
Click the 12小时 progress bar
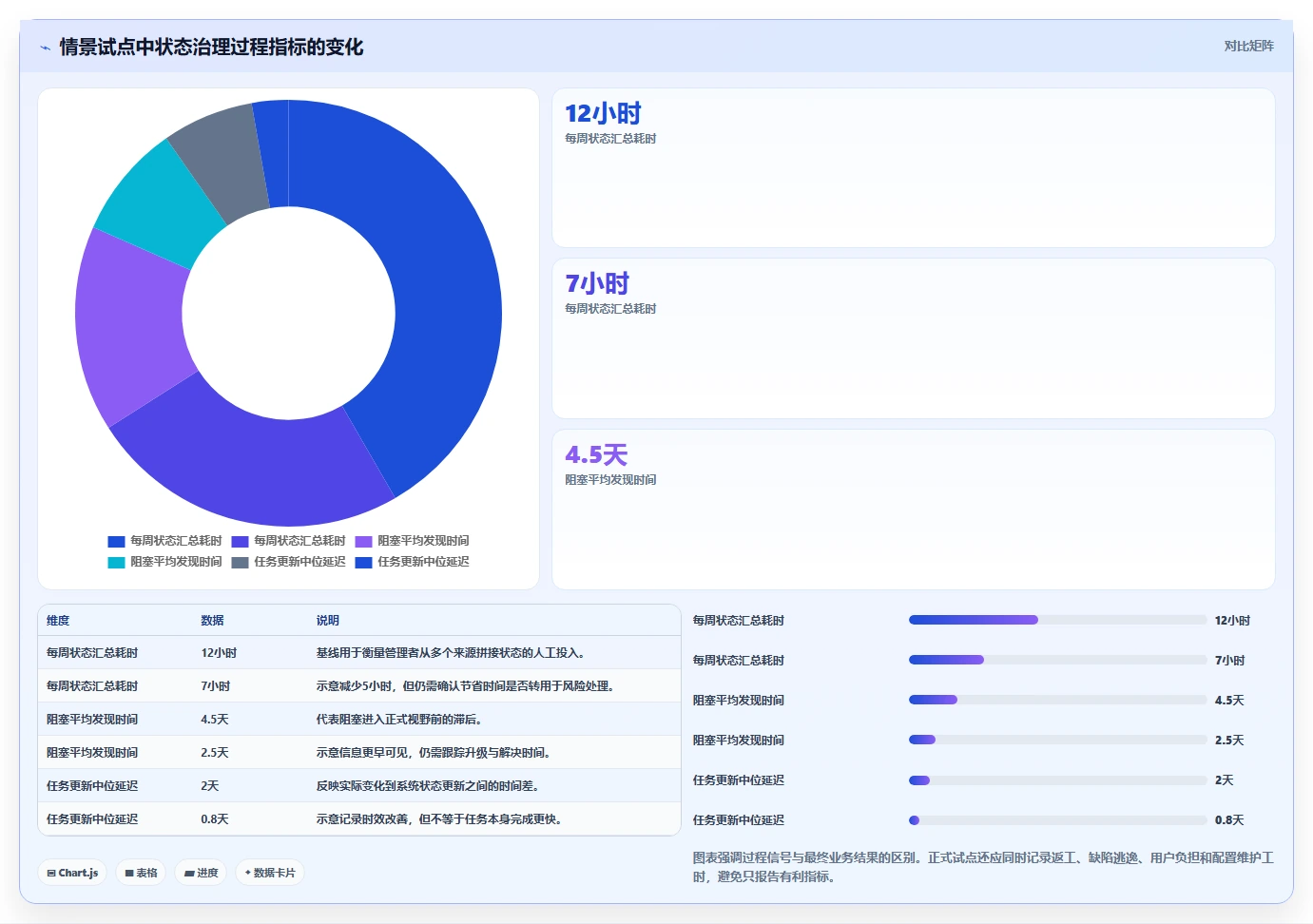point(1057,620)
